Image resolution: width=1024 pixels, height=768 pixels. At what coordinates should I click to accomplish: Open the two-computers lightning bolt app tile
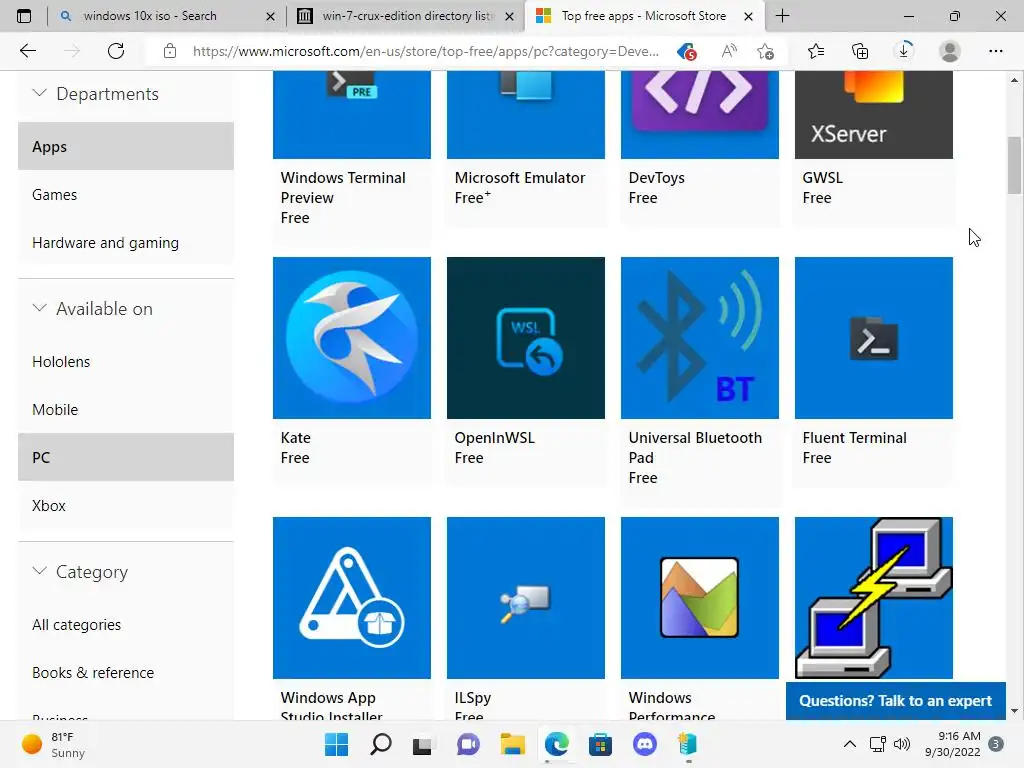pyautogui.click(x=874, y=598)
